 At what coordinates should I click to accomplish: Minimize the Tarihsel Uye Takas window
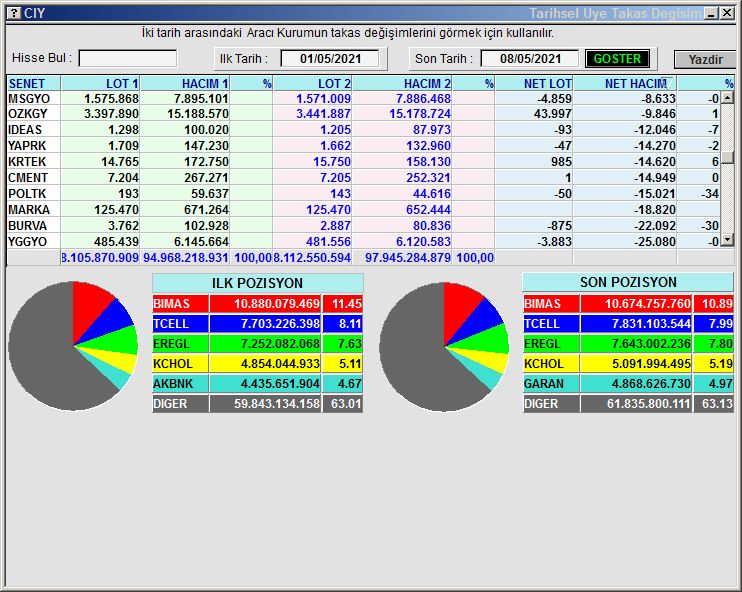(x=711, y=13)
